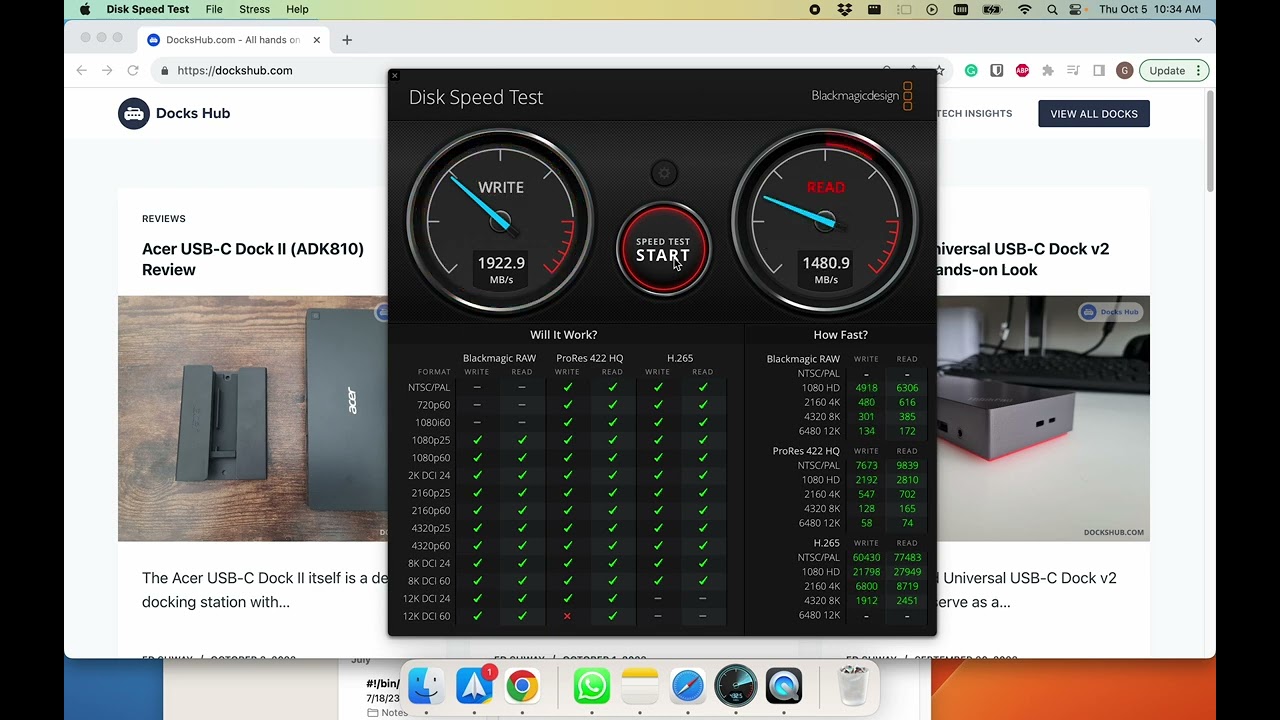Screen dimensions: 1280x720
Task: Toggle the Chrome side panel
Action: (x=1099, y=71)
